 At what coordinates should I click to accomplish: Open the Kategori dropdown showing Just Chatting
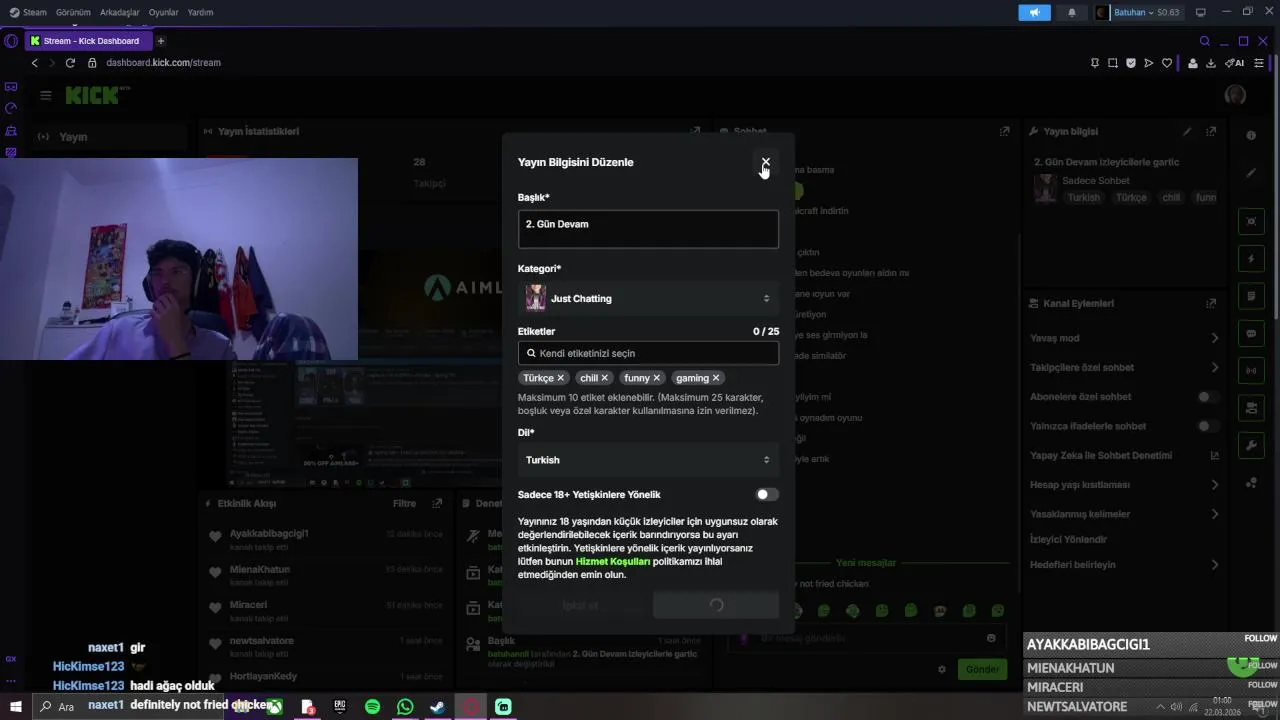click(648, 298)
